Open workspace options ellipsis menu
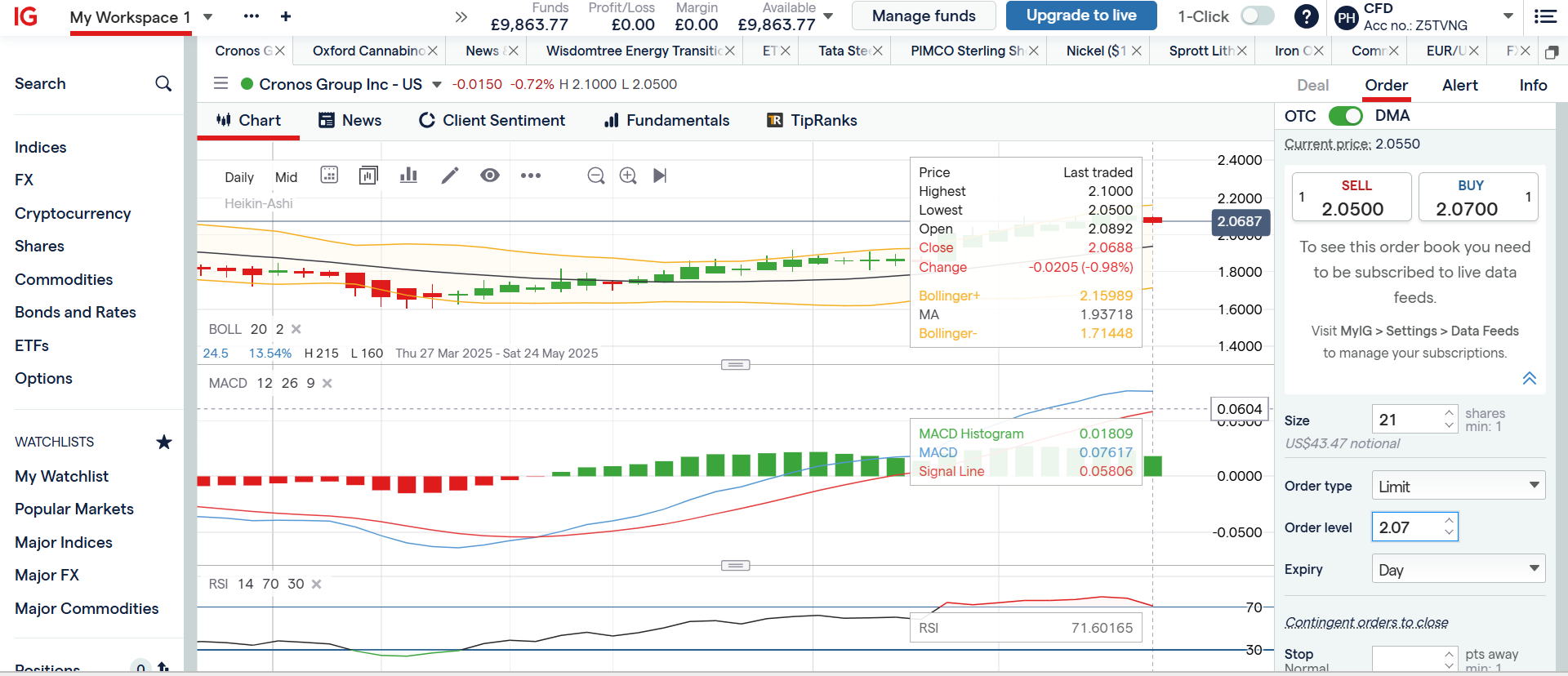The height and width of the screenshot is (676, 1568). coord(252,16)
